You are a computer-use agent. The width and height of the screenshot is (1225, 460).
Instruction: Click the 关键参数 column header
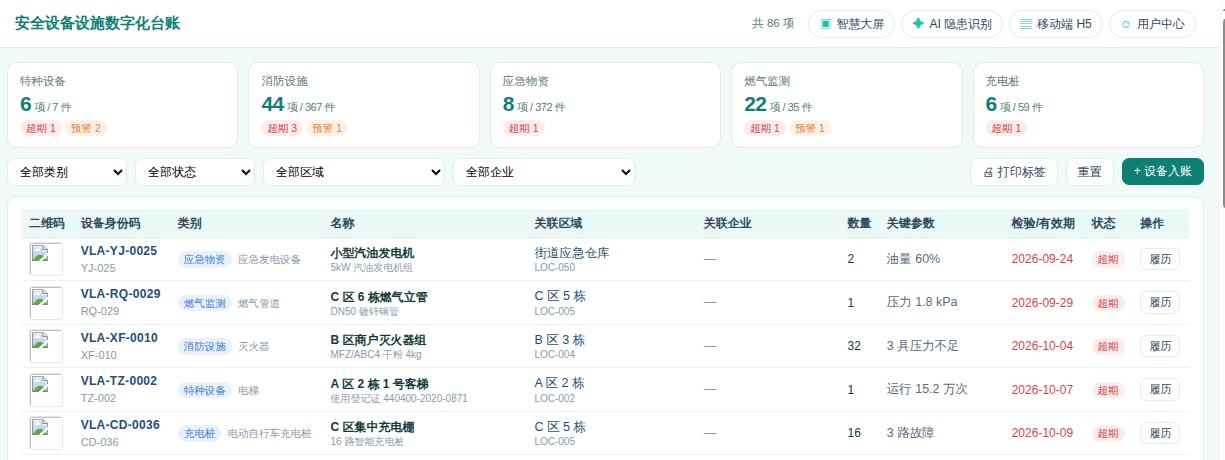coord(911,223)
